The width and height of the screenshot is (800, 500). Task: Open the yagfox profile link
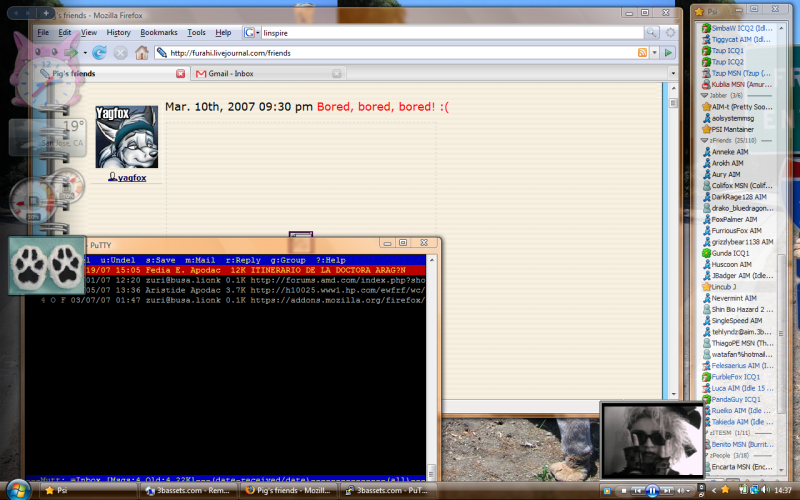[x=131, y=177]
